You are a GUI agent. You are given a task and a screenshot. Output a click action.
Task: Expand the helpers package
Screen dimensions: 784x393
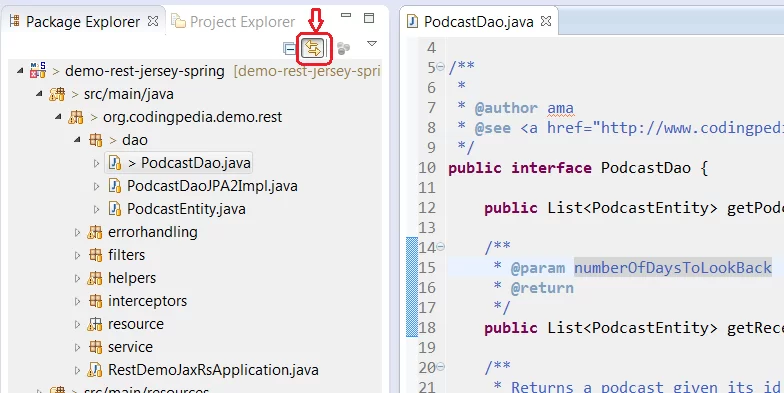tap(78, 278)
